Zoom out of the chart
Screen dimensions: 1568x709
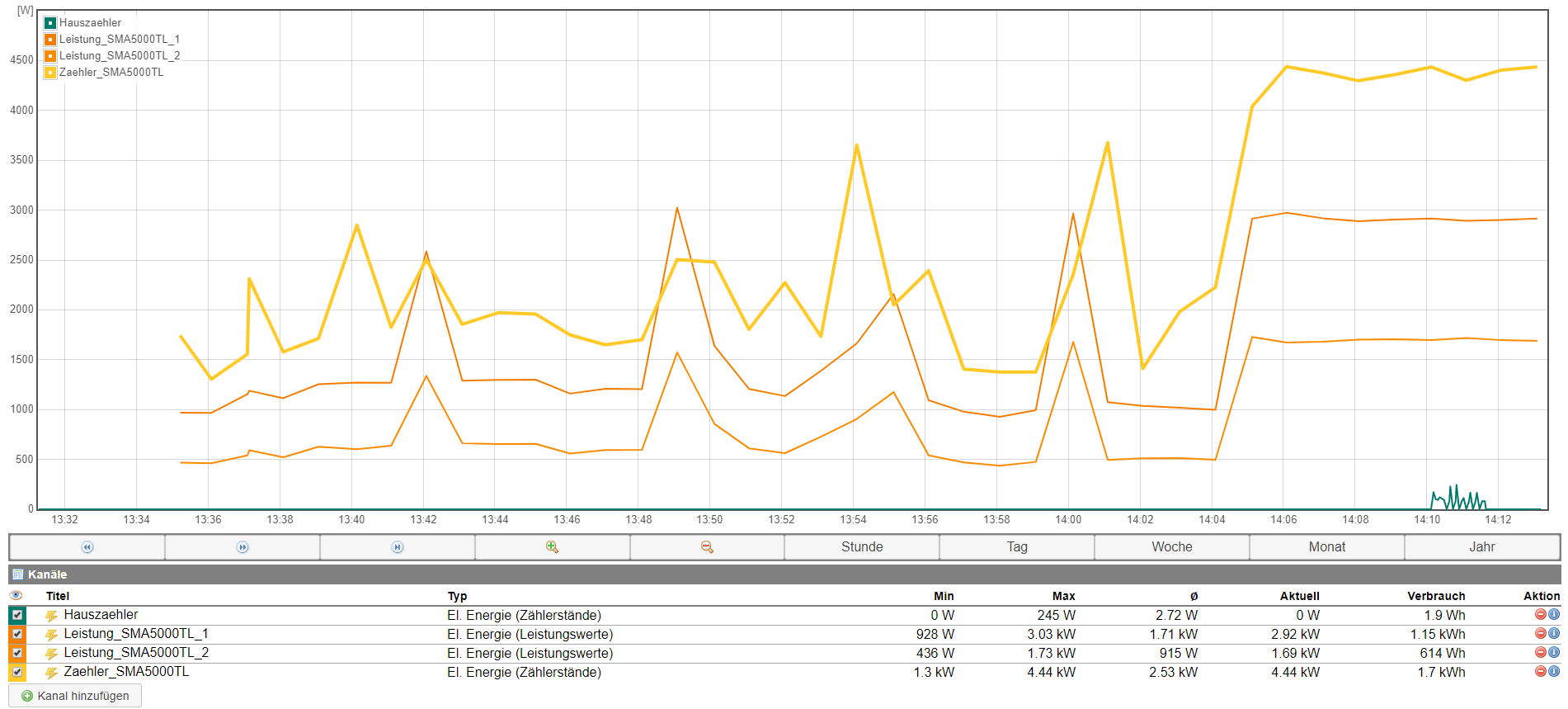click(x=707, y=547)
